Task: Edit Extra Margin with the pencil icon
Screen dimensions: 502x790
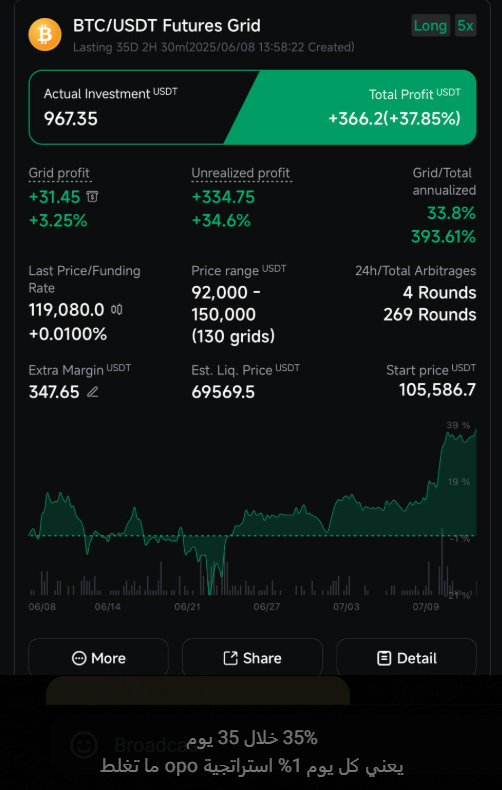Action: pos(92,391)
